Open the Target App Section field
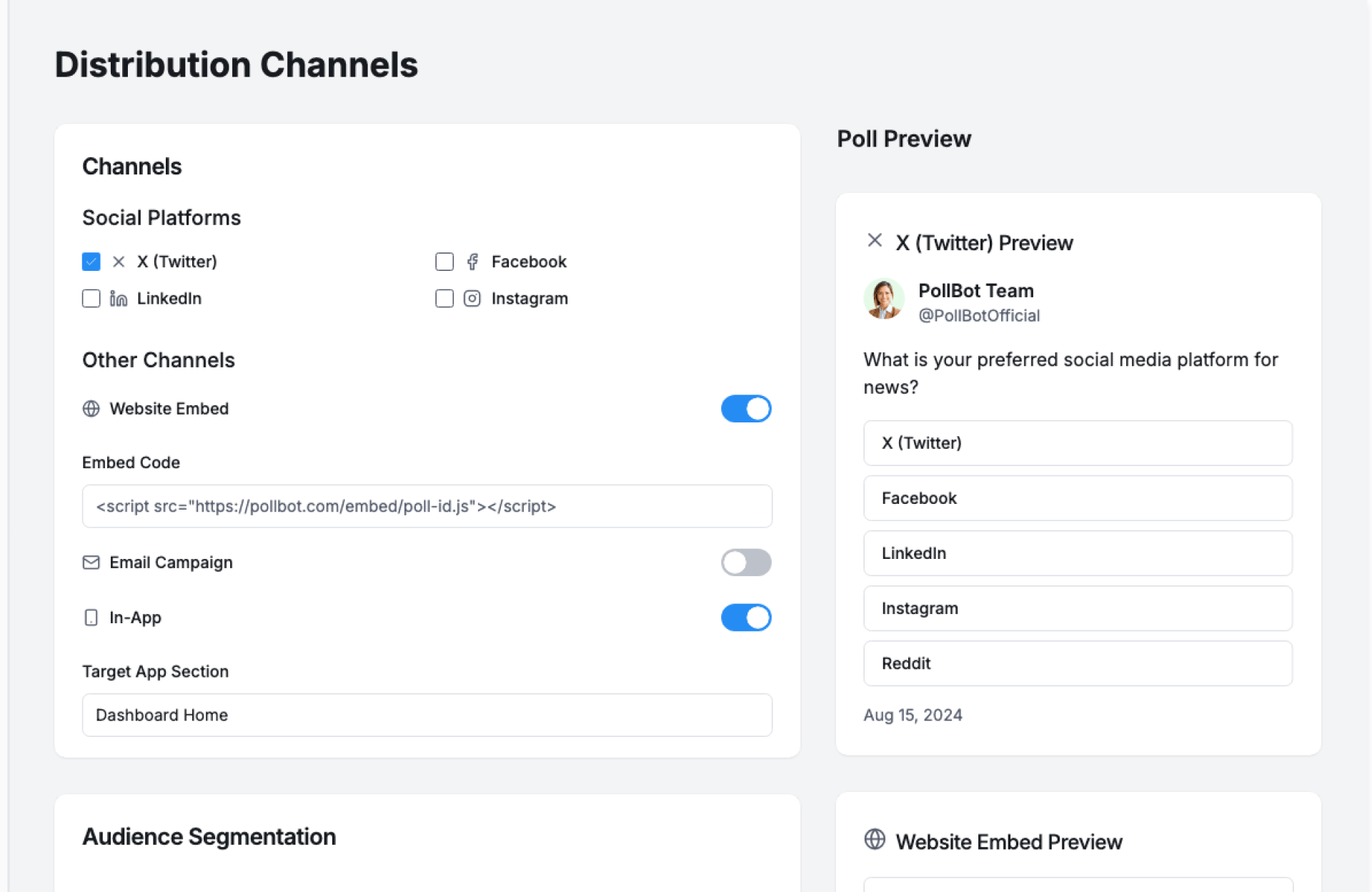Viewport: 1372px width, 892px height. click(x=427, y=715)
